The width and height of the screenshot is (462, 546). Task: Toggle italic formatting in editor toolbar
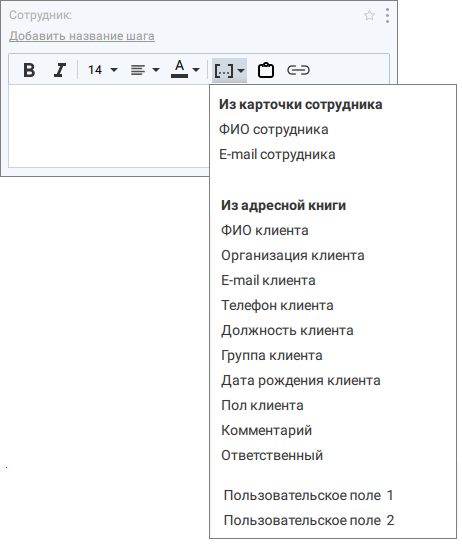pyautogui.click(x=60, y=70)
